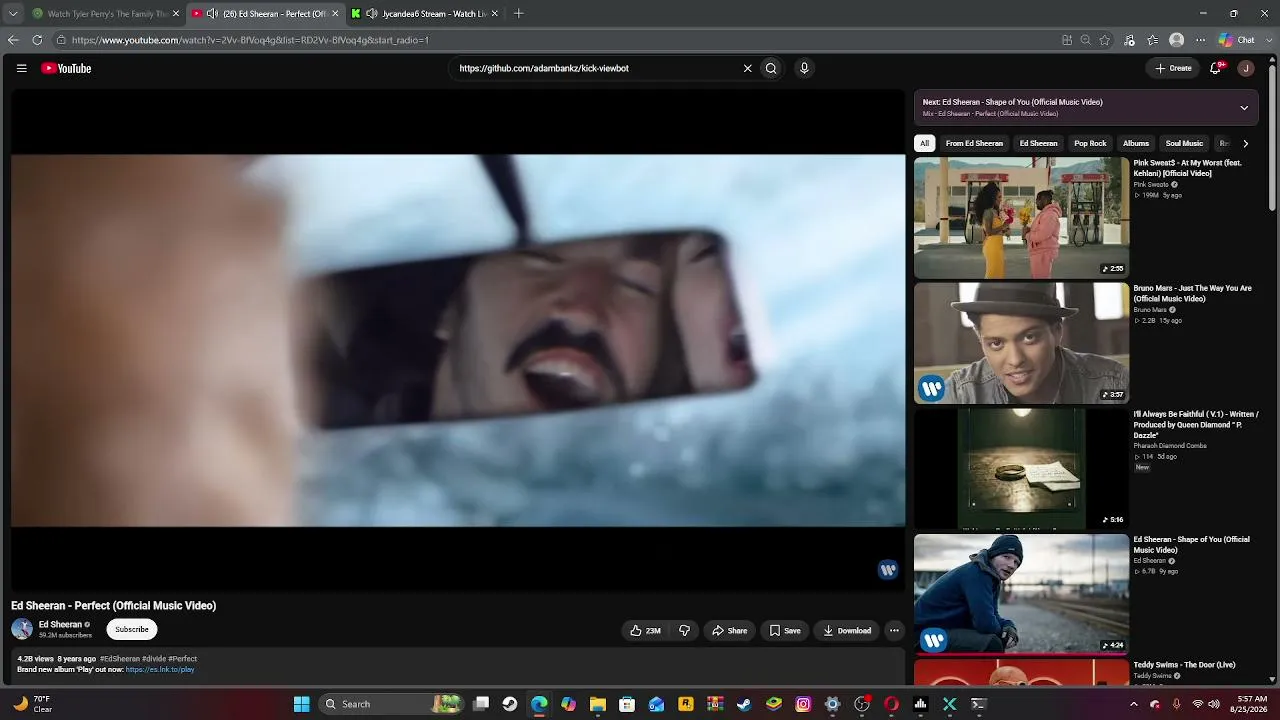Filter recommendations by Ed Sheeran chip
This screenshot has height=720, width=1280.
click(x=1038, y=143)
